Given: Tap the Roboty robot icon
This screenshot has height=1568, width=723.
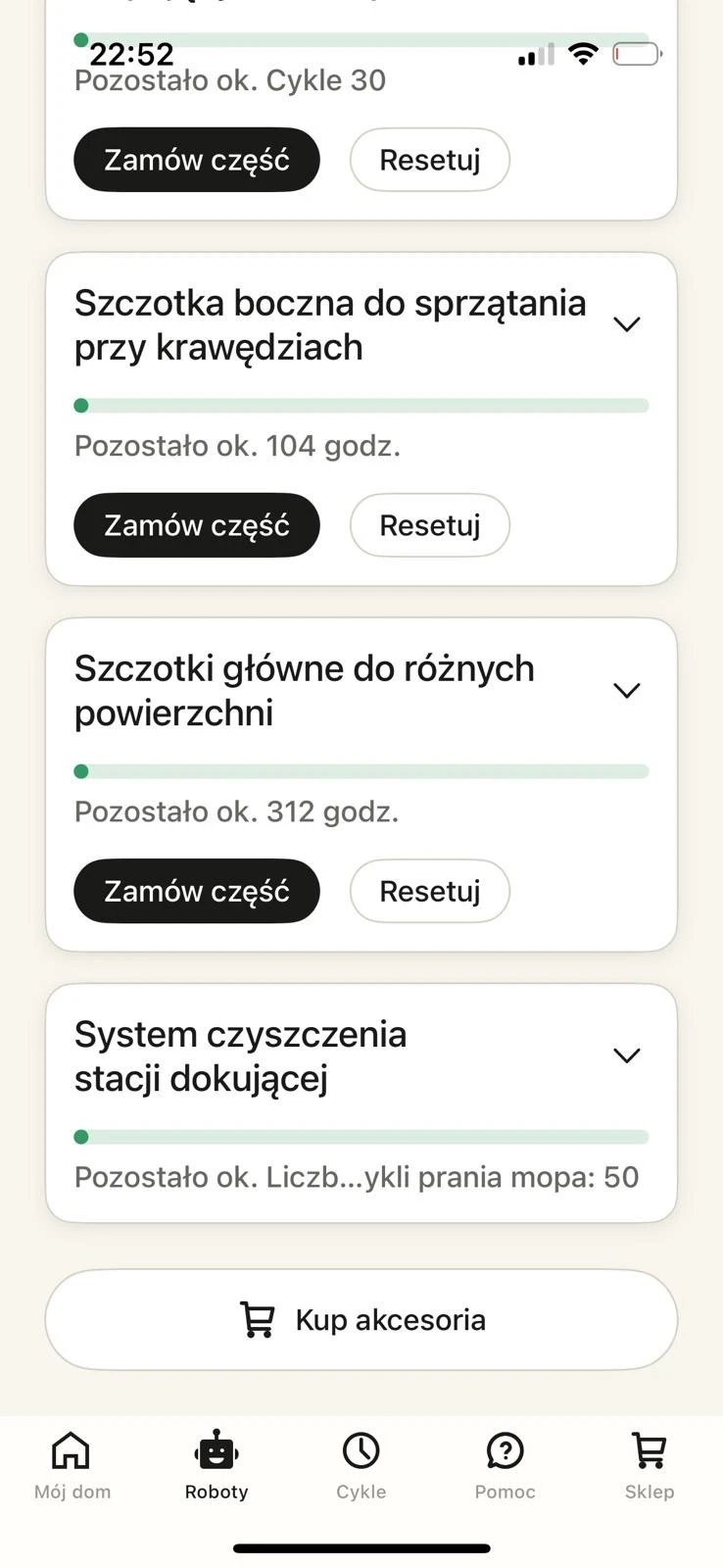Looking at the screenshot, I should [217, 1450].
